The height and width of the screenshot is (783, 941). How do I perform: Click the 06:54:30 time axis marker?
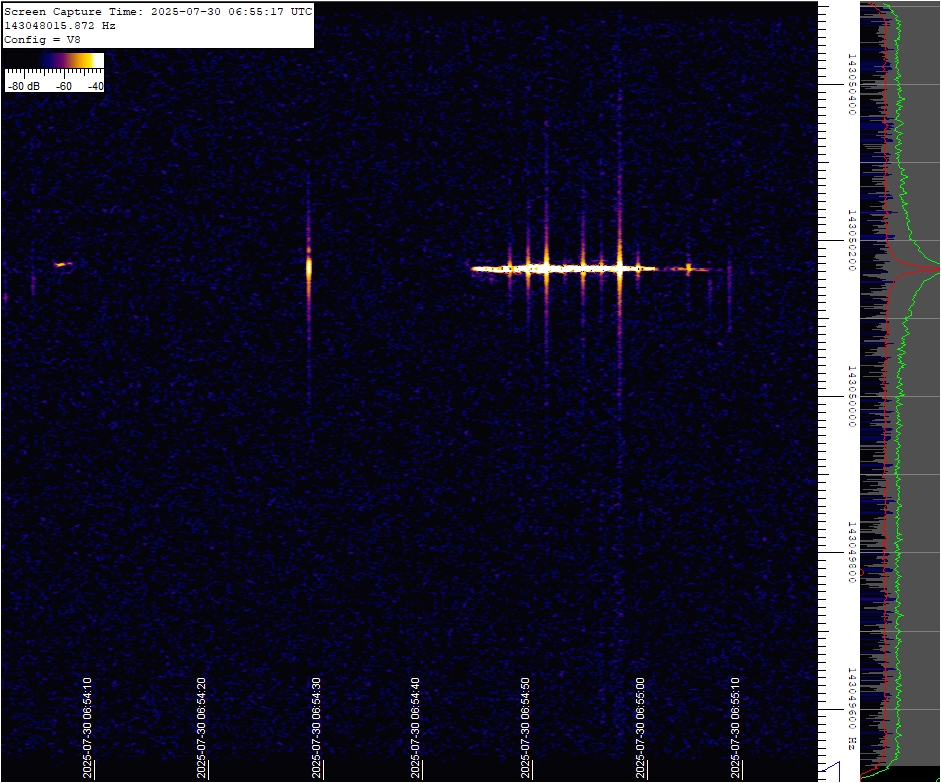click(x=316, y=728)
